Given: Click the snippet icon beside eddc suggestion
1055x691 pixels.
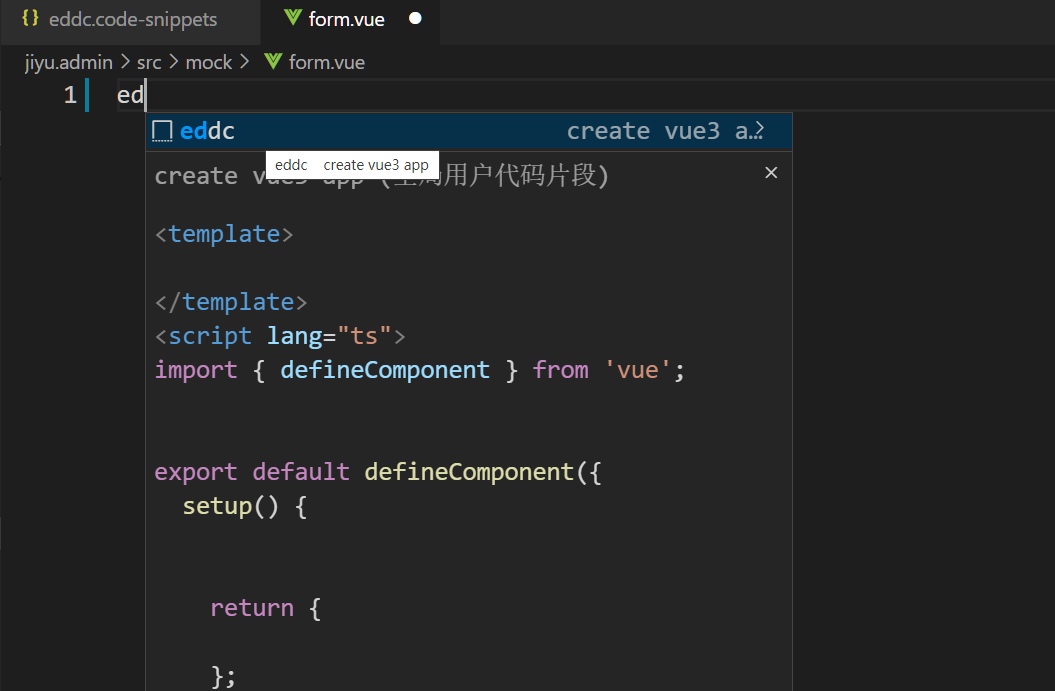Looking at the screenshot, I should click(x=162, y=131).
